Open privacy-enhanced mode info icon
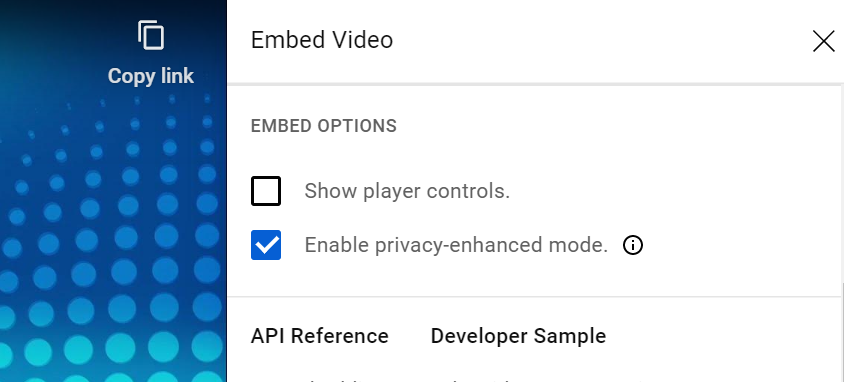 point(632,245)
